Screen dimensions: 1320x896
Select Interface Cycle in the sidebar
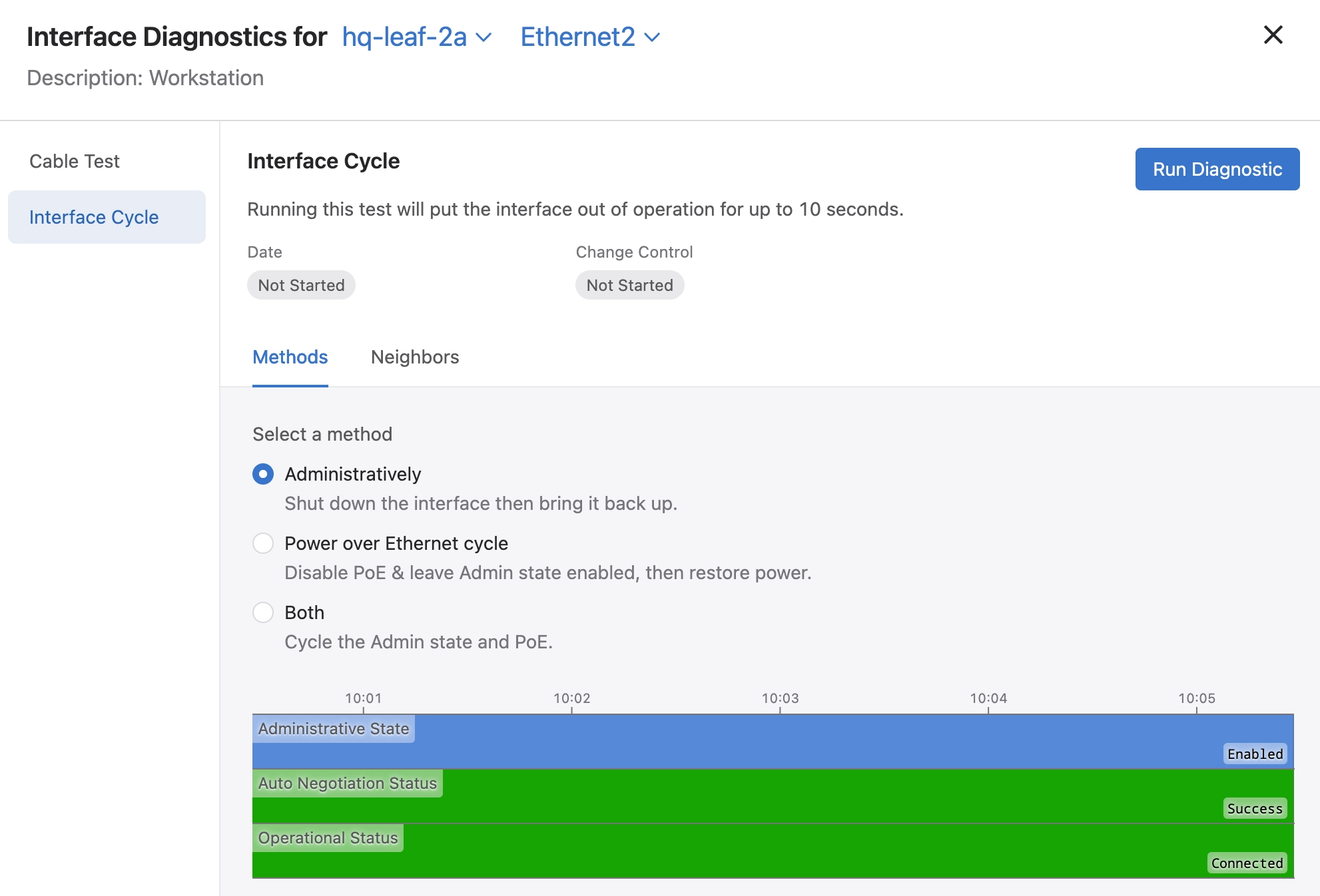pyautogui.click(x=94, y=217)
